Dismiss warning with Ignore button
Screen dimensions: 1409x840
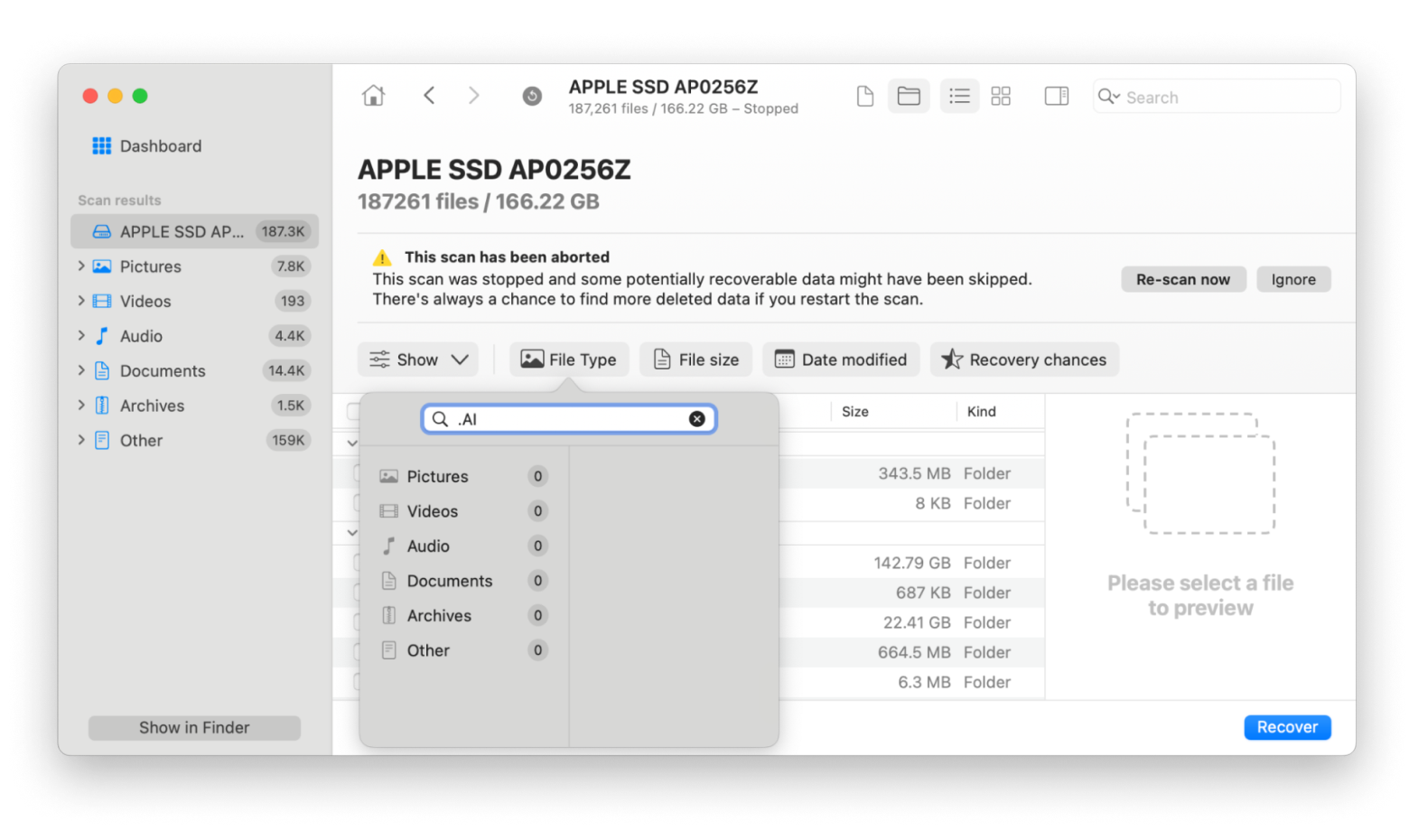point(1293,279)
